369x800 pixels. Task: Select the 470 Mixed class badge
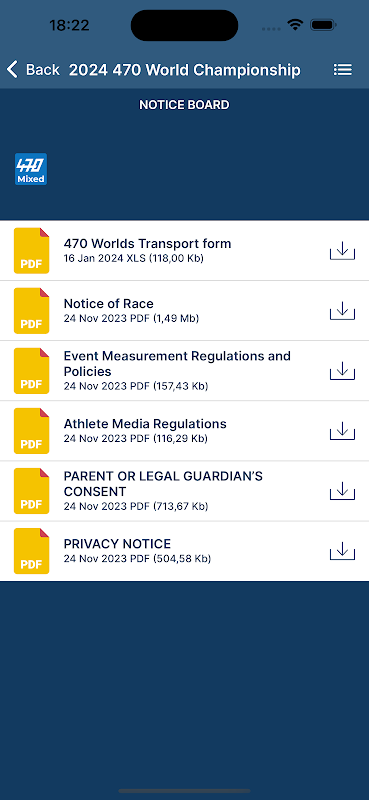tap(31, 169)
